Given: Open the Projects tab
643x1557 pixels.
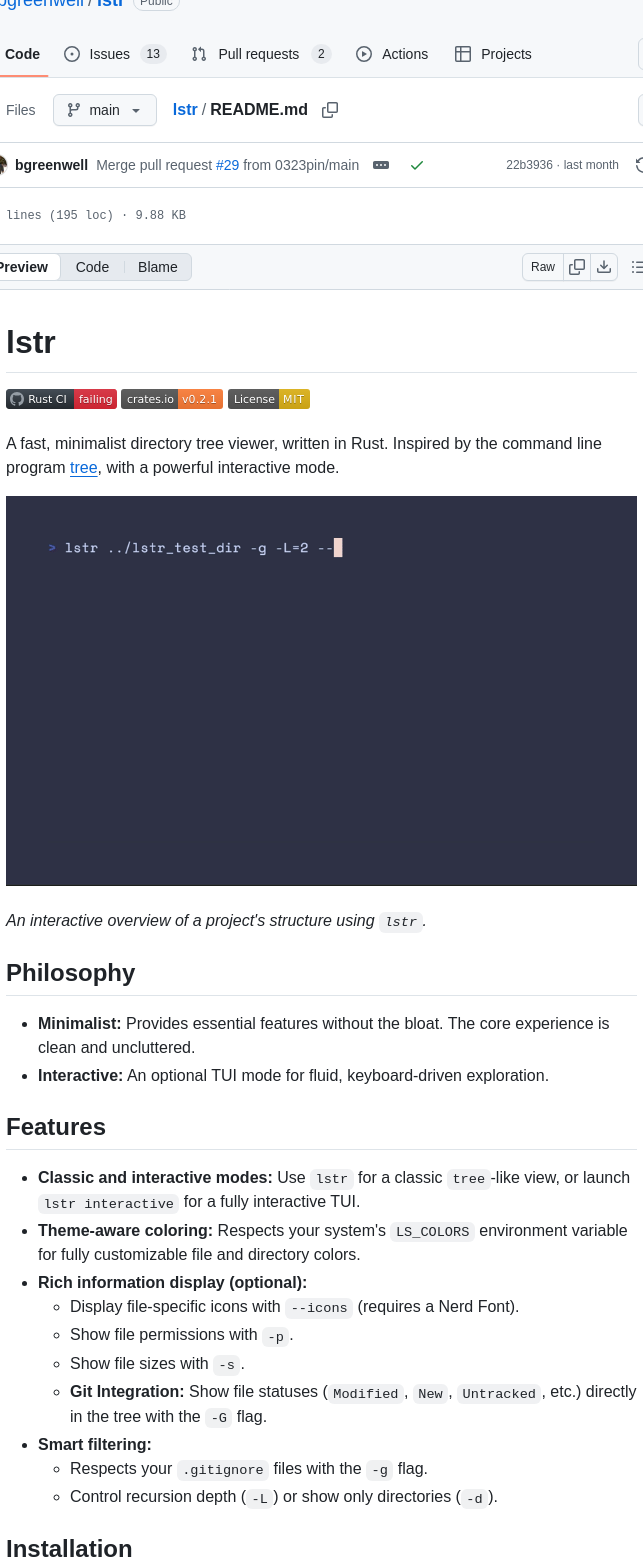Looking at the screenshot, I should click(493, 54).
